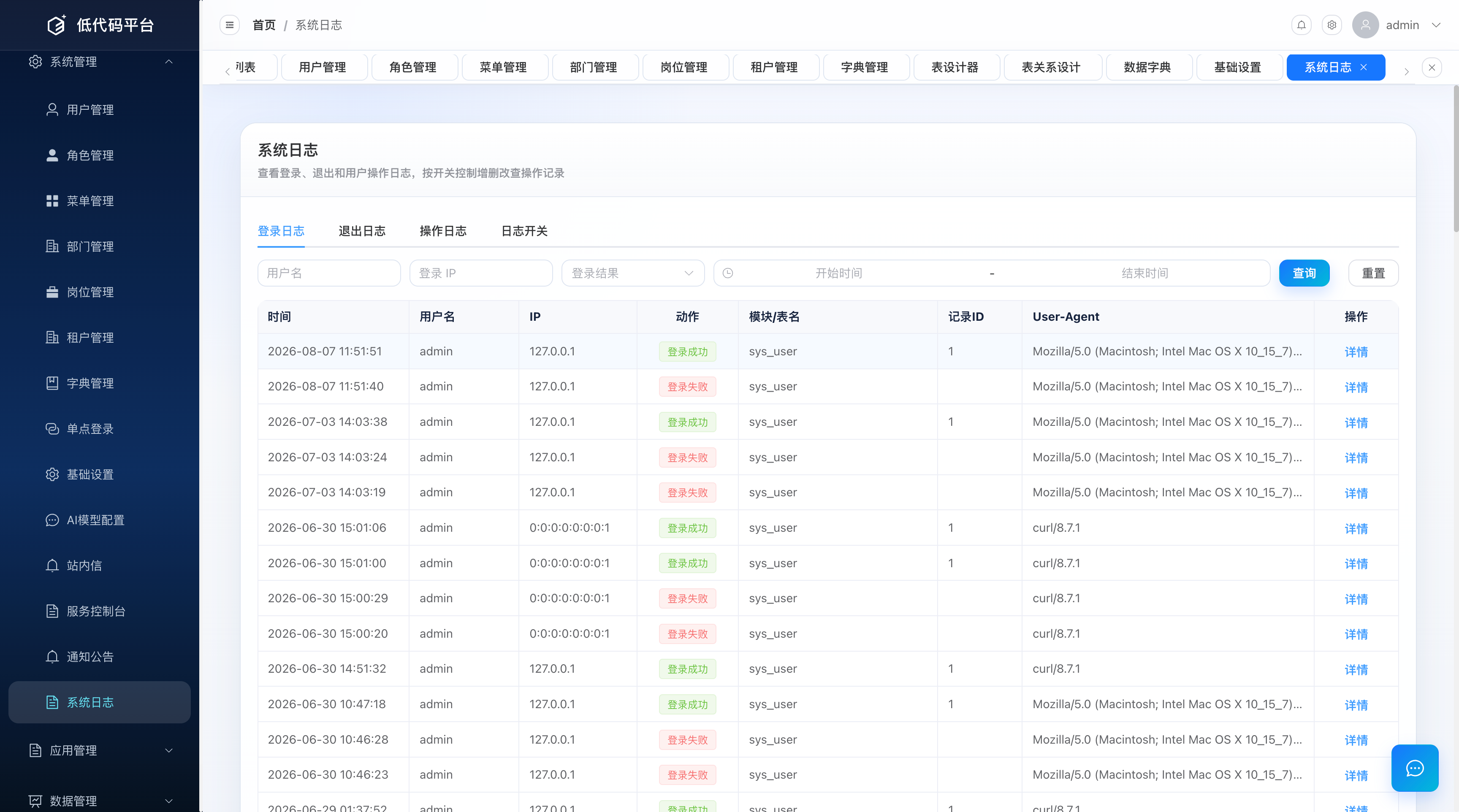Click curl/8.7.1 in 2026-06-30 15:00:20 row
Screen dimensions: 1459x812
point(1056,633)
